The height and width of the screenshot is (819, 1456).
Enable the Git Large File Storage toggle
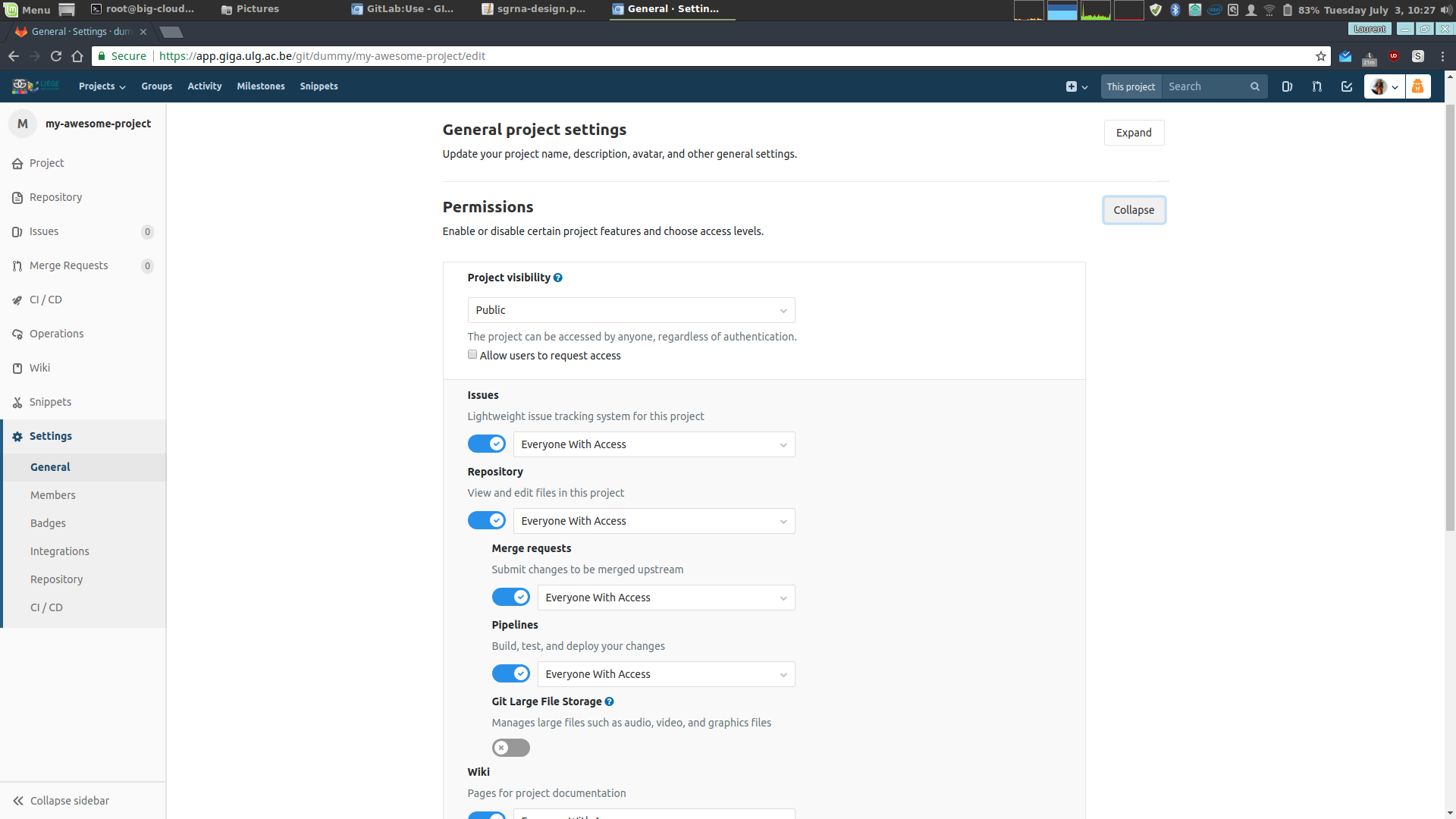pos(511,748)
